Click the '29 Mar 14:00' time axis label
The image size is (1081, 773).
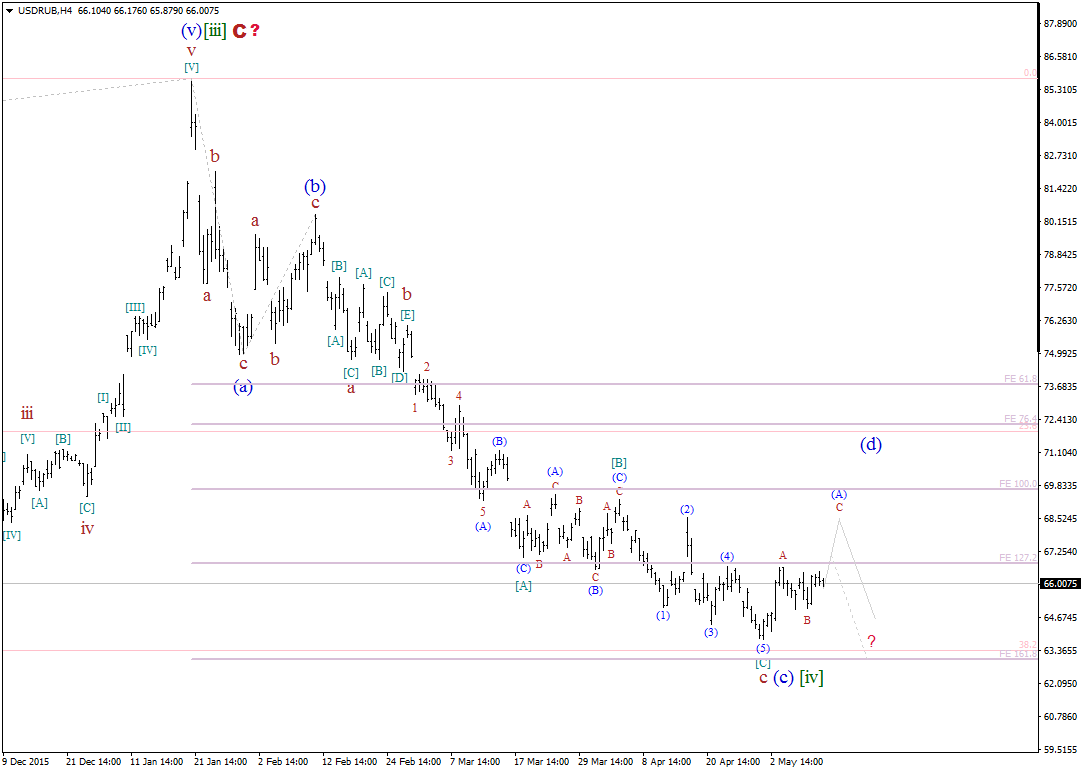tap(605, 762)
